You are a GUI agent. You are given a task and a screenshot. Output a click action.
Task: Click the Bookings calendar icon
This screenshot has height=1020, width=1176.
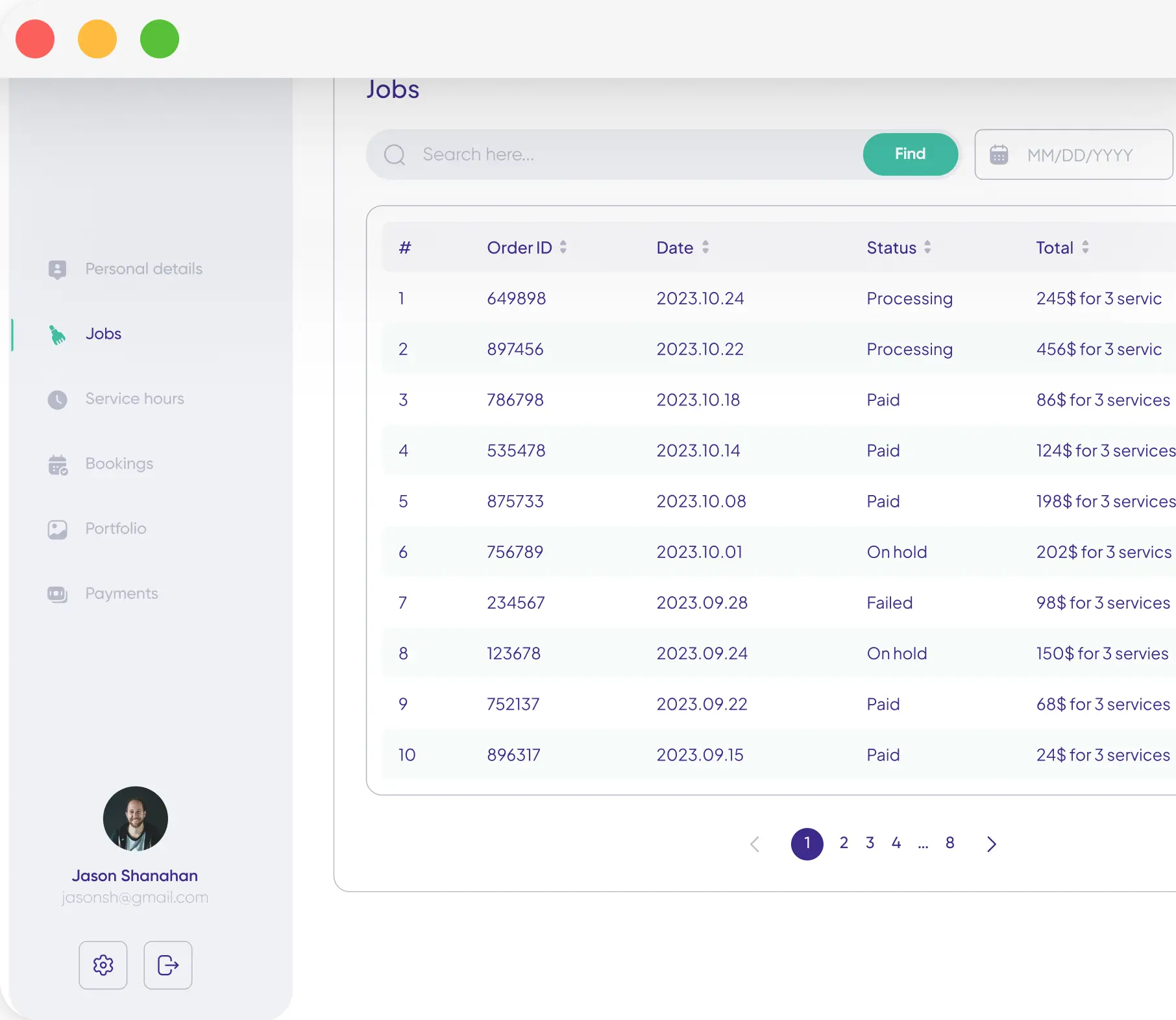click(58, 465)
